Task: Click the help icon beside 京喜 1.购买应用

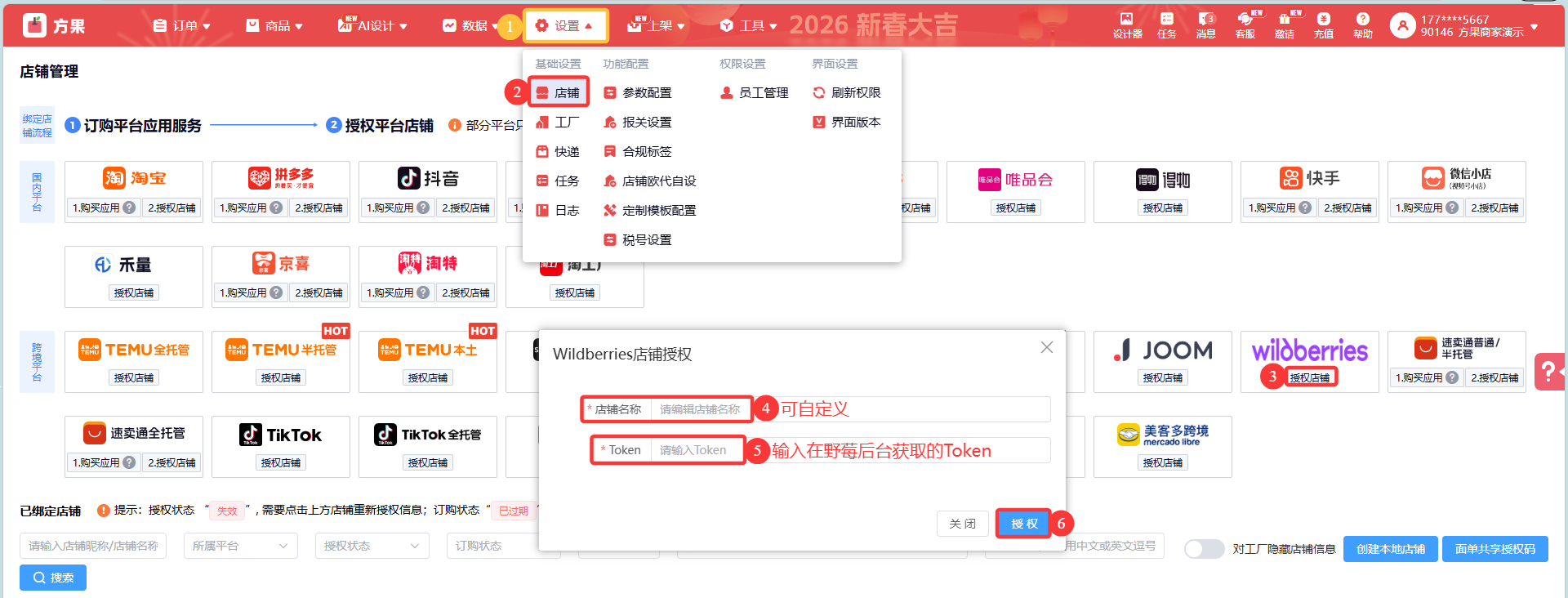Action: 276,292
